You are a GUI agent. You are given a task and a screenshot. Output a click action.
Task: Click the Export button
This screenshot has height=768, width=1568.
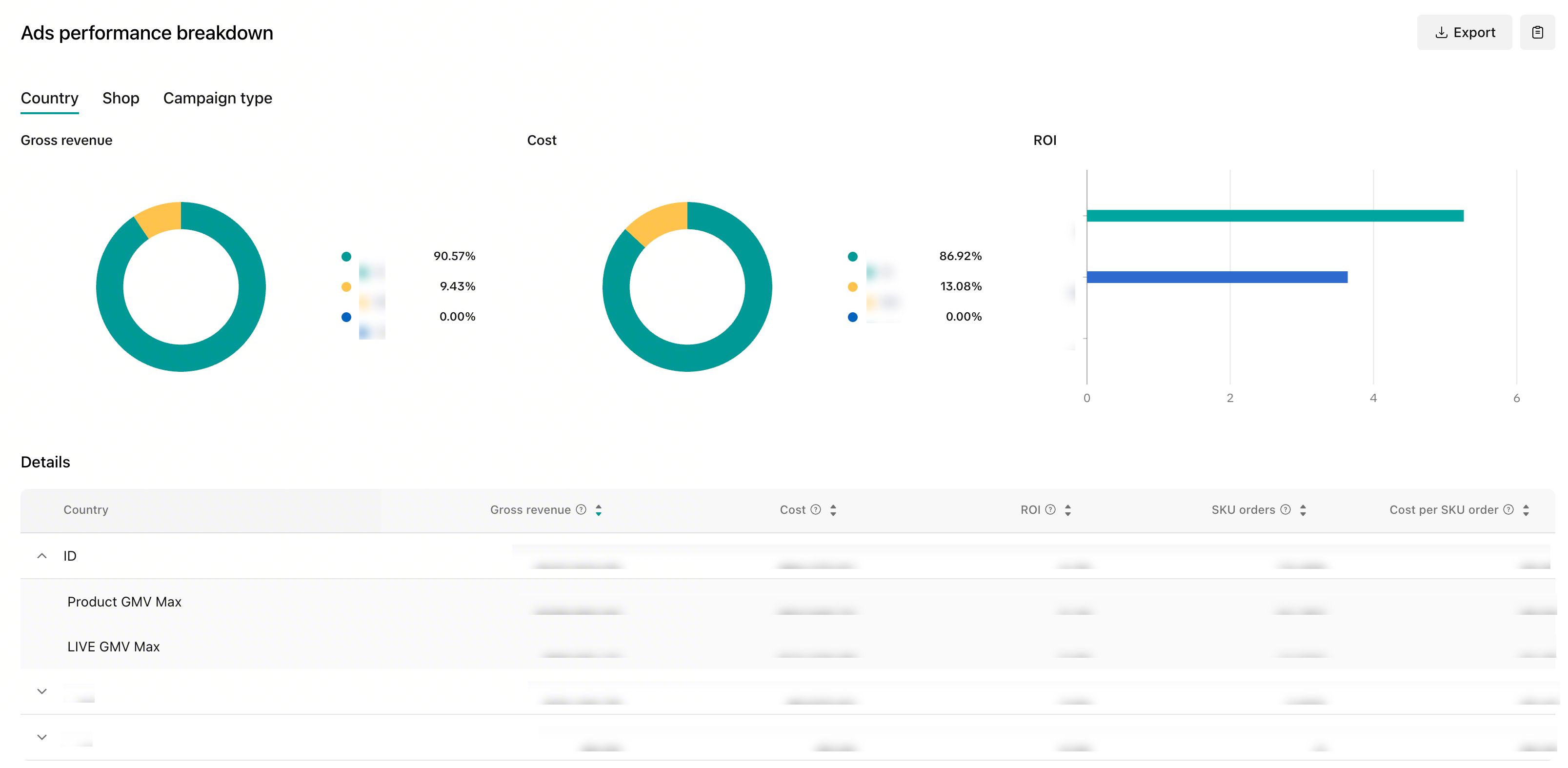click(1464, 32)
